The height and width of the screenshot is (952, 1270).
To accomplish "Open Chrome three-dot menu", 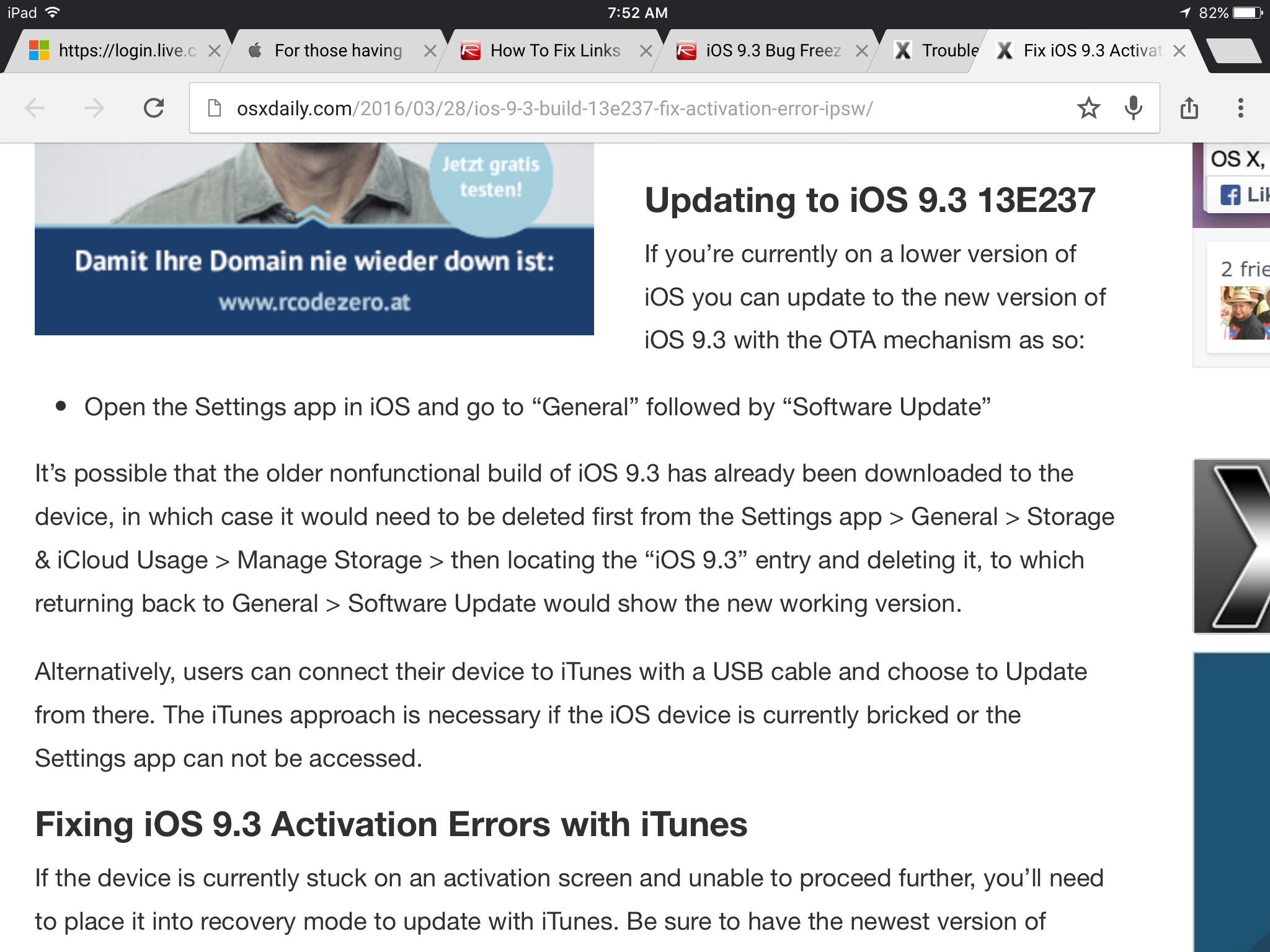I will (1240, 108).
